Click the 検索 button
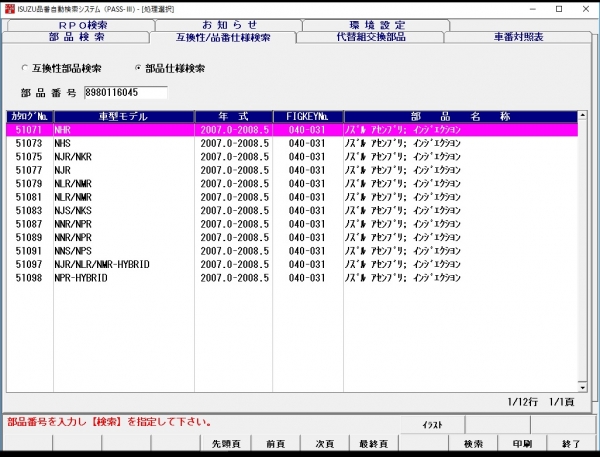The width and height of the screenshot is (600, 457). [473, 444]
